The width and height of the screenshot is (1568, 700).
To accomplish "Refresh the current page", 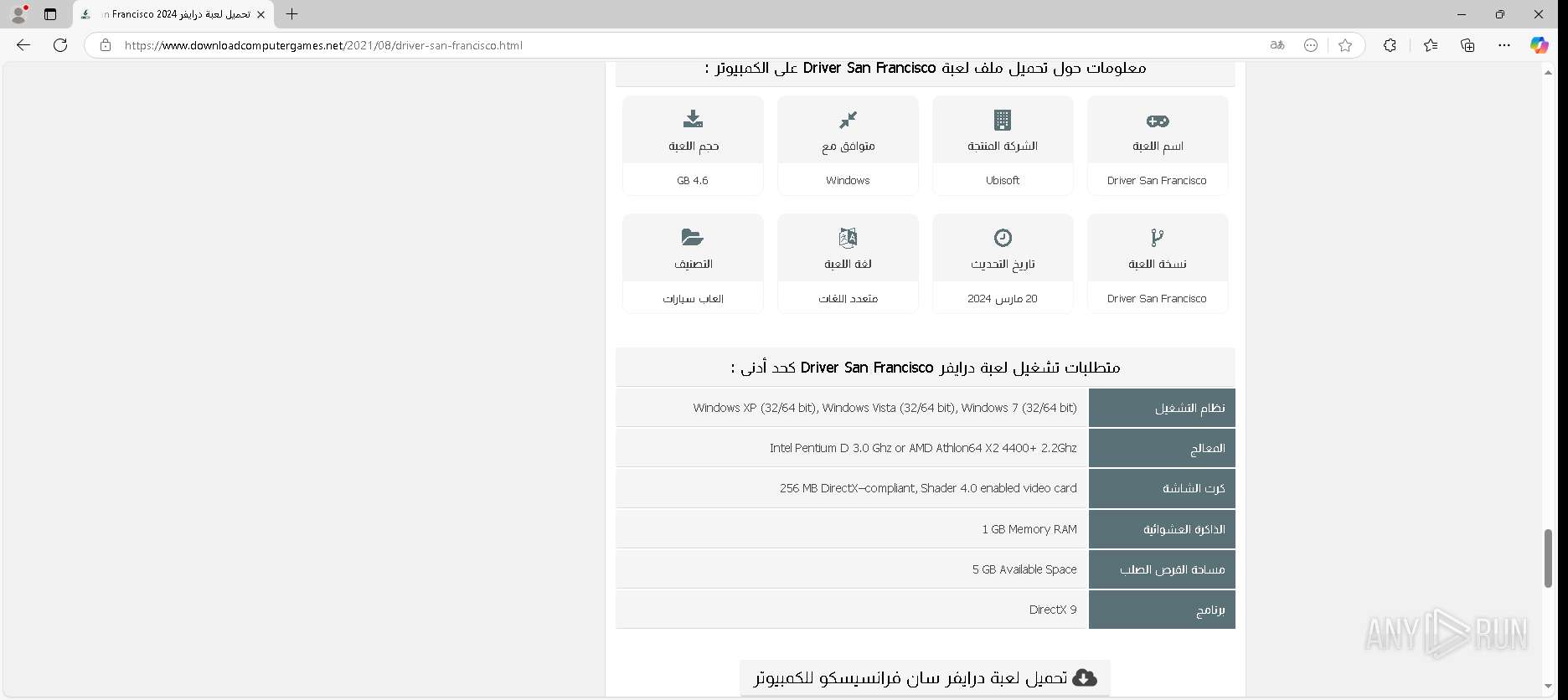I will (60, 45).
